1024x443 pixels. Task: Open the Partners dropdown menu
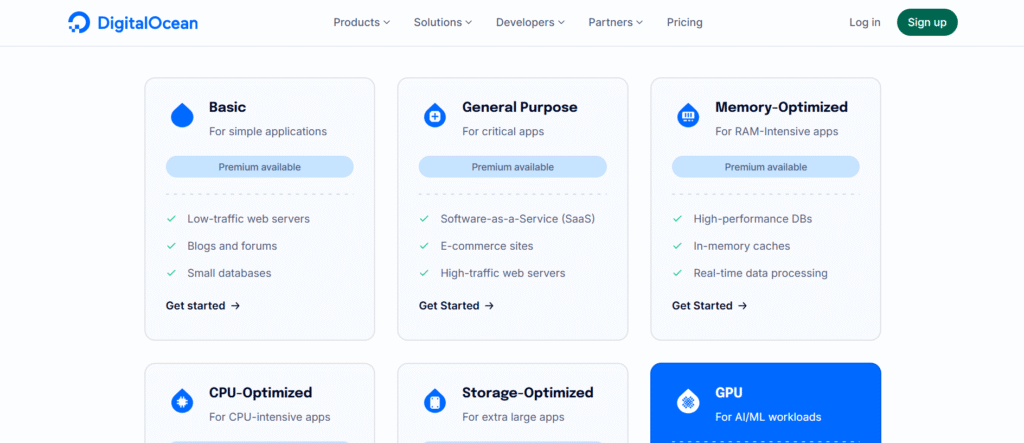tap(615, 22)
